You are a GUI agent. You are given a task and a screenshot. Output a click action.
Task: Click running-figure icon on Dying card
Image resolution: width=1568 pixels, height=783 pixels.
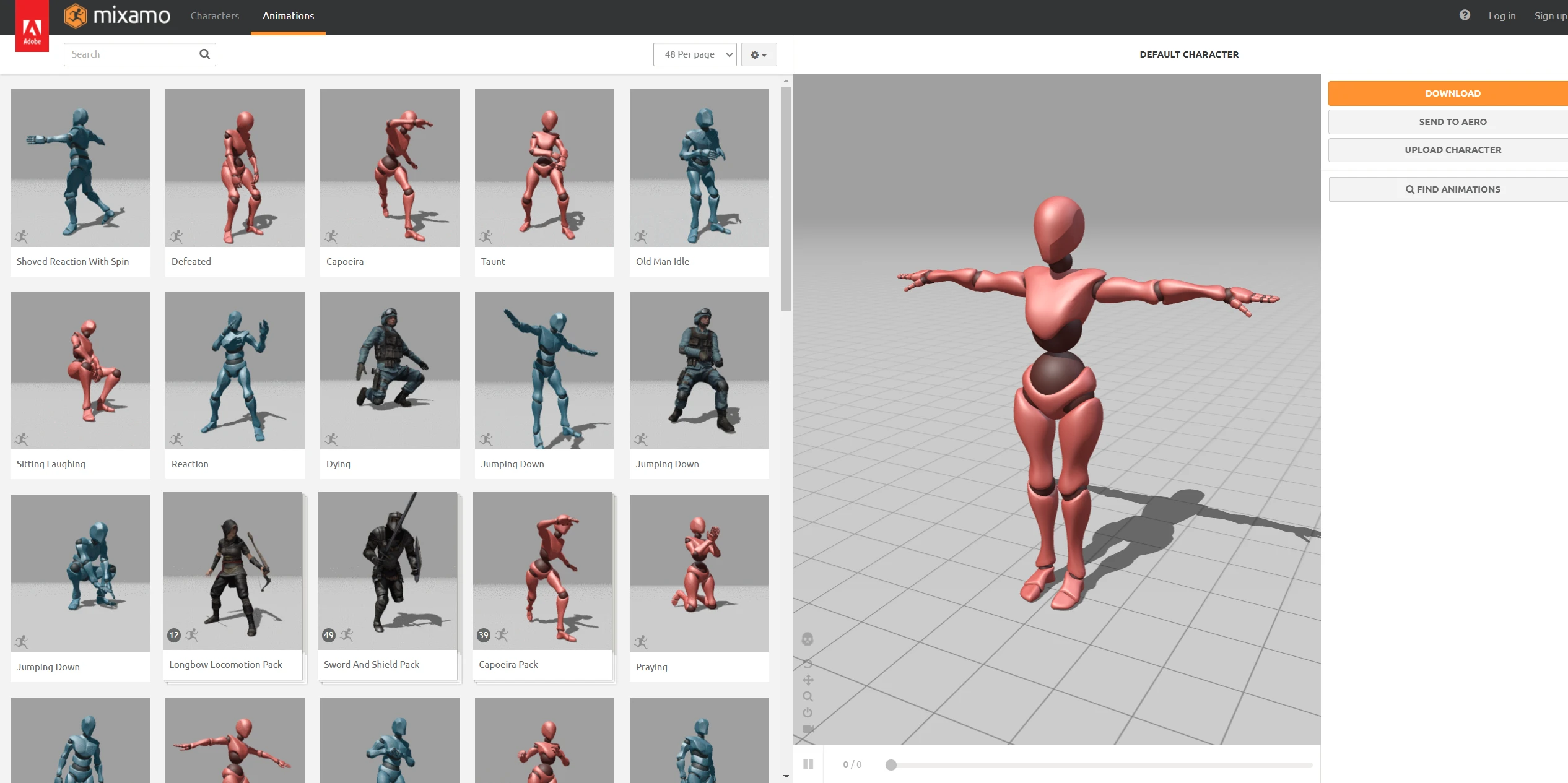(x=331, y=439)
